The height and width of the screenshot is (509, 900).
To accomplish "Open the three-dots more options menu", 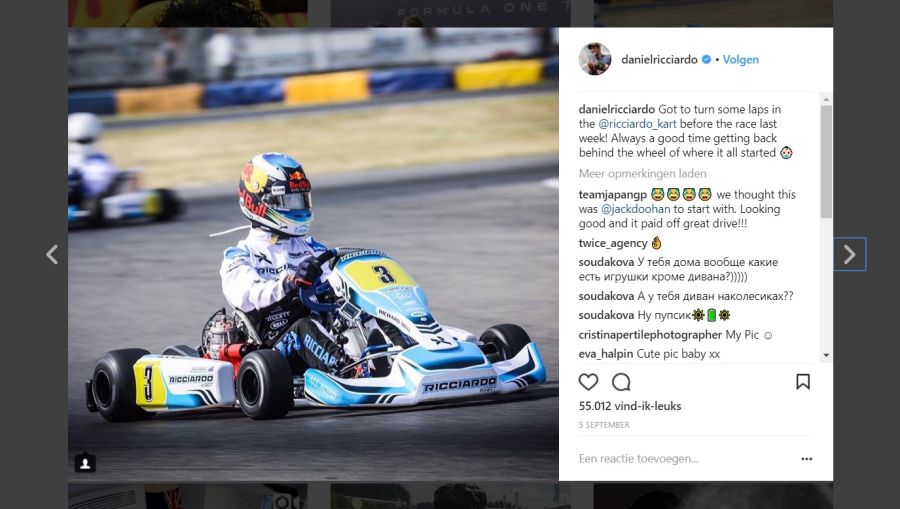I will (x=806, y=459).
